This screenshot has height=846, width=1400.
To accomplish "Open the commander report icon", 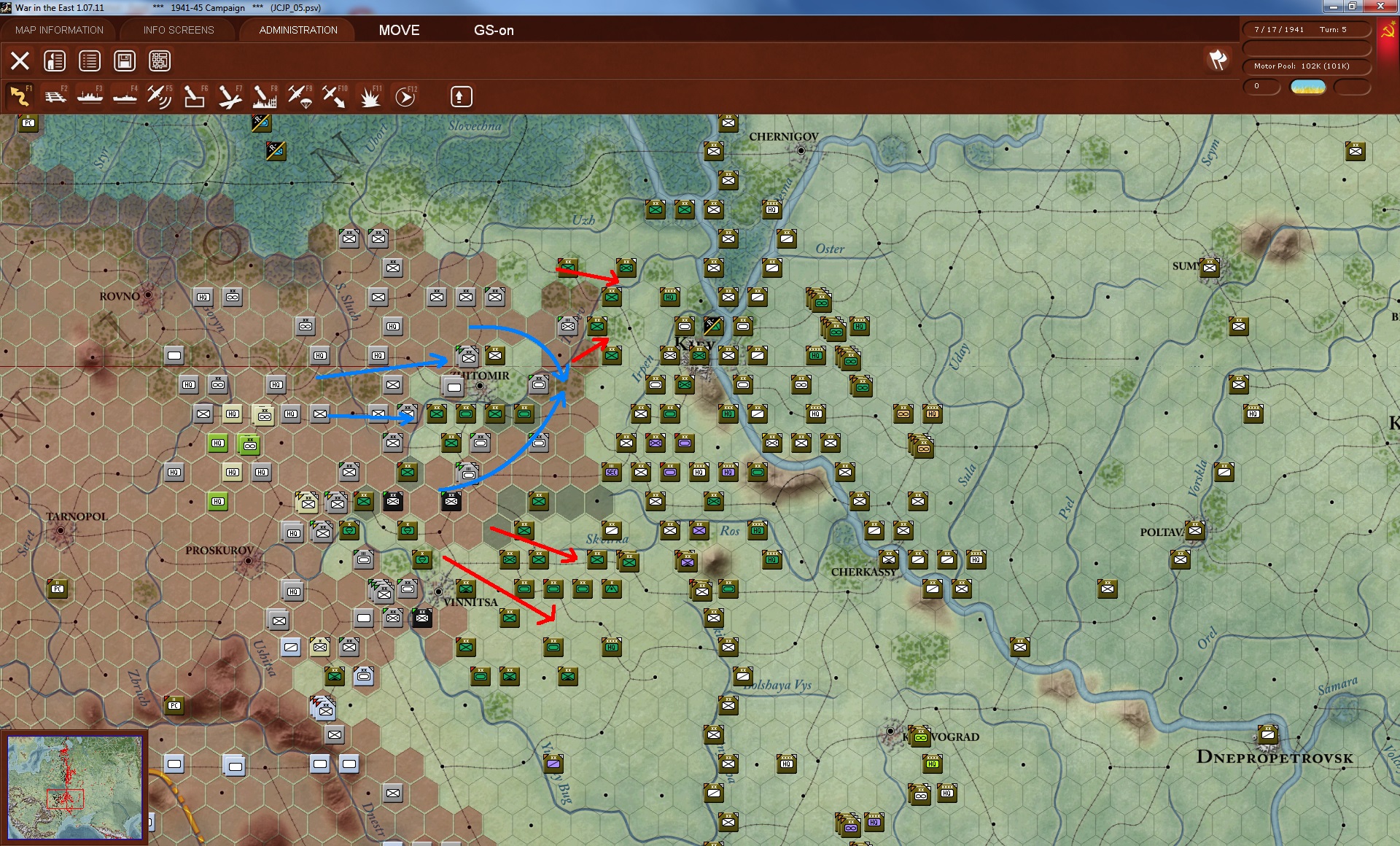I will tap(55, 61).
